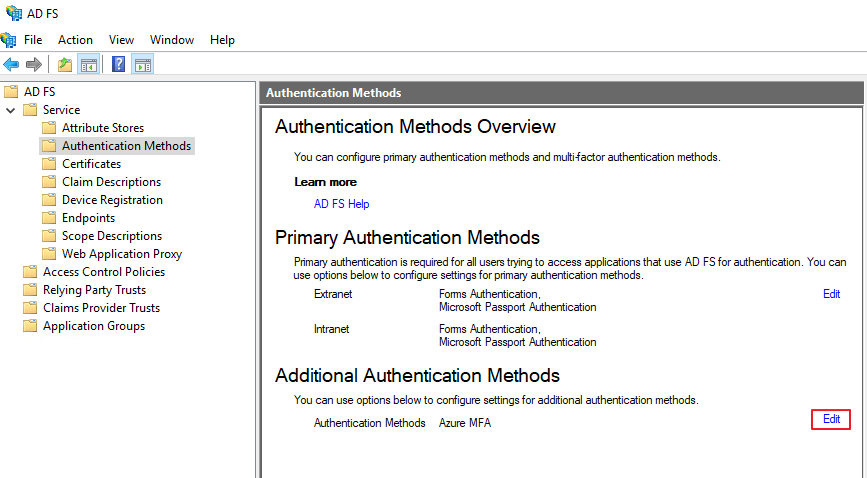
Task: Click the Relying Party Trusts folder icon
Action: (x=30, y=290)
